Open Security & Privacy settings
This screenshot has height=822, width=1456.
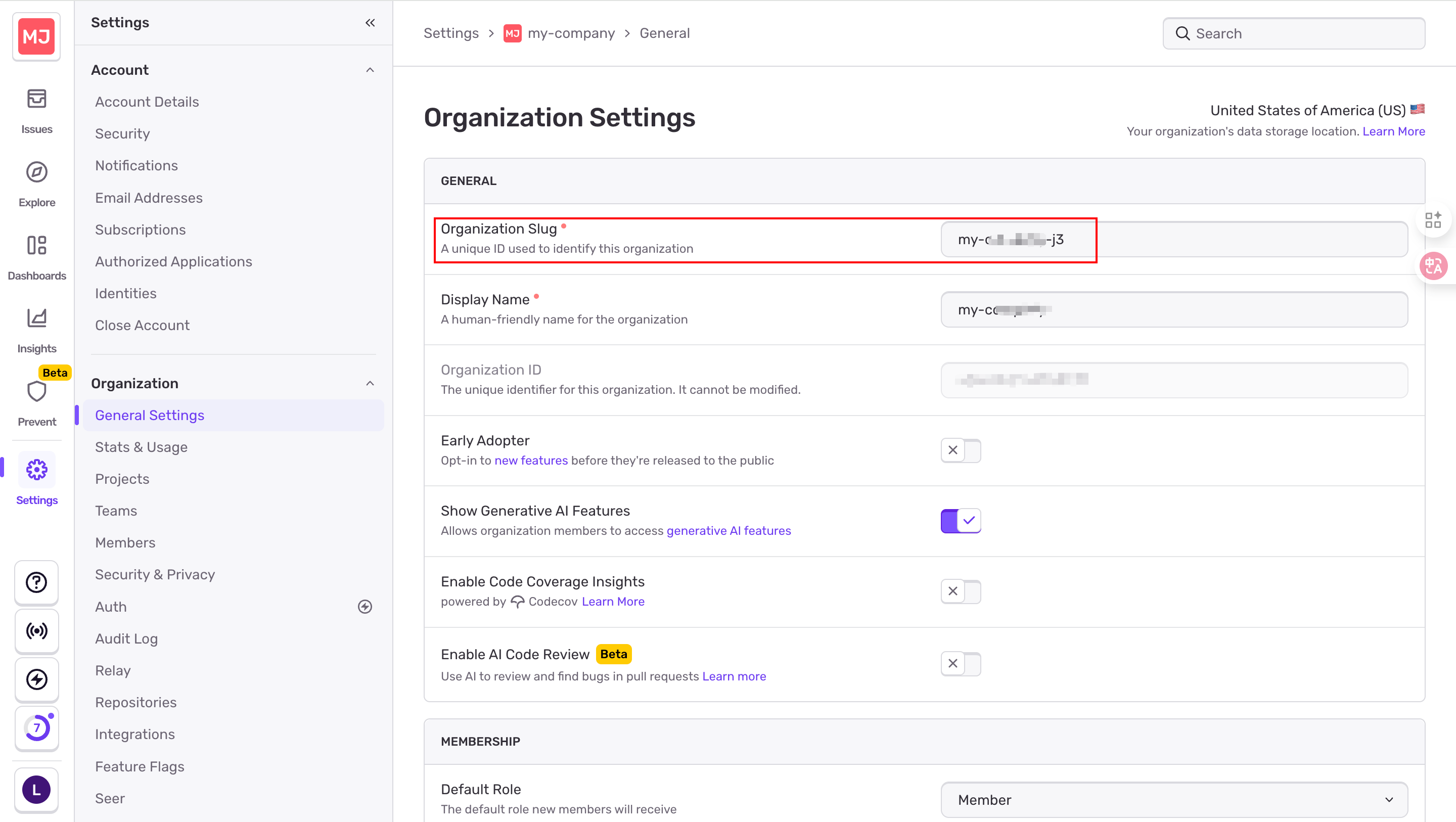[x=155, y=574]
